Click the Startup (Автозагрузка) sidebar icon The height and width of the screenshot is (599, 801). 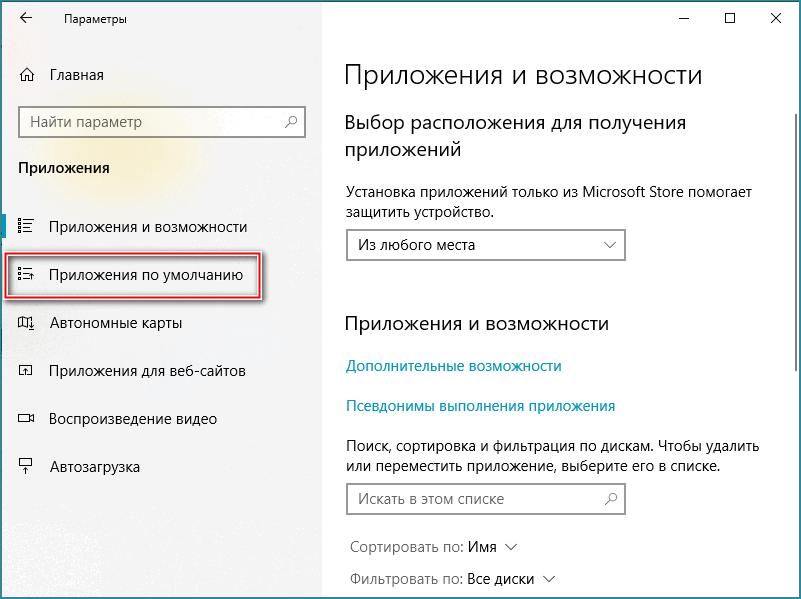tap(26, 466)
